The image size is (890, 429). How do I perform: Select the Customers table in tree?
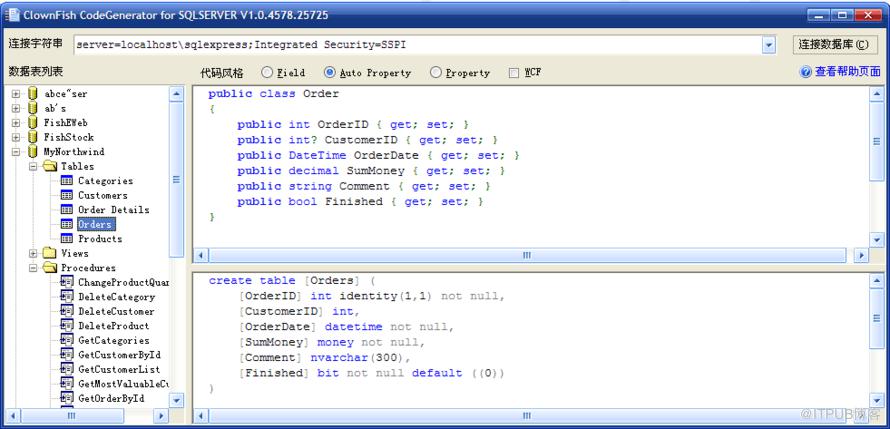click(103, 195)
